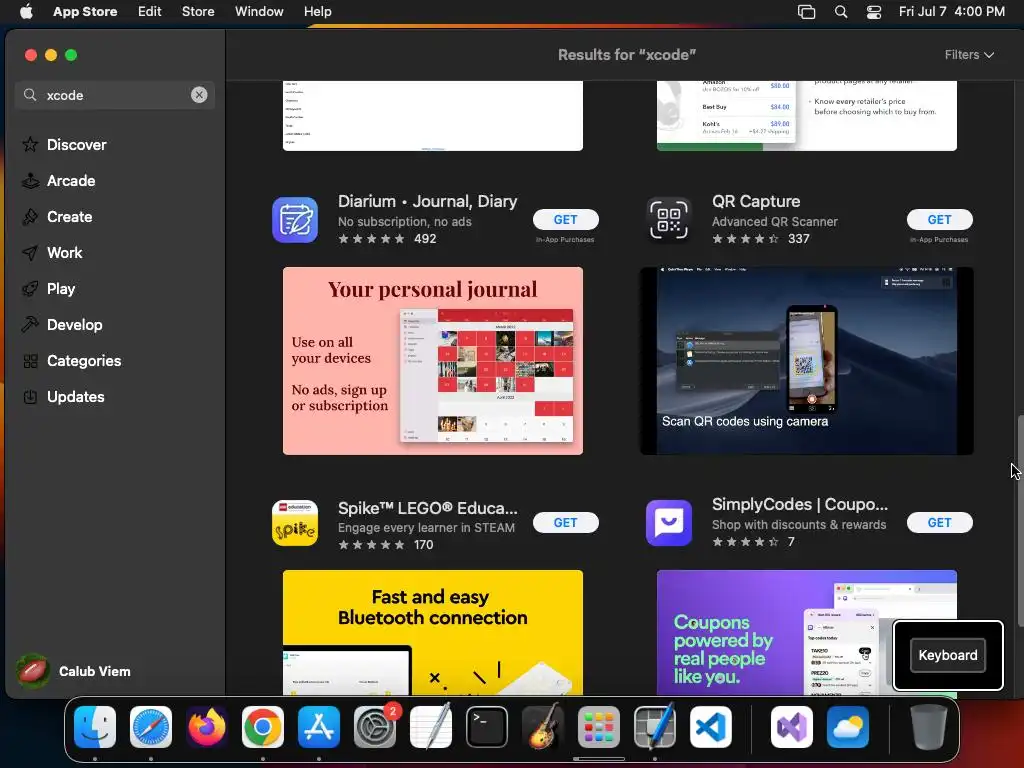The image size is (1024, 768).
Task: Launch Terminal from the Dock
Action: pos(487,727)
